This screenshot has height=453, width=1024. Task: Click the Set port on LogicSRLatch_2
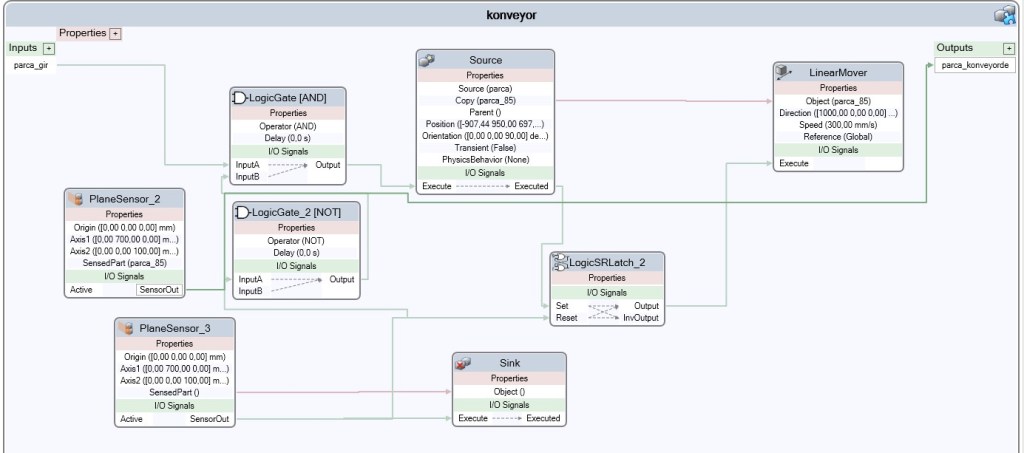click(x=561, y=306)
